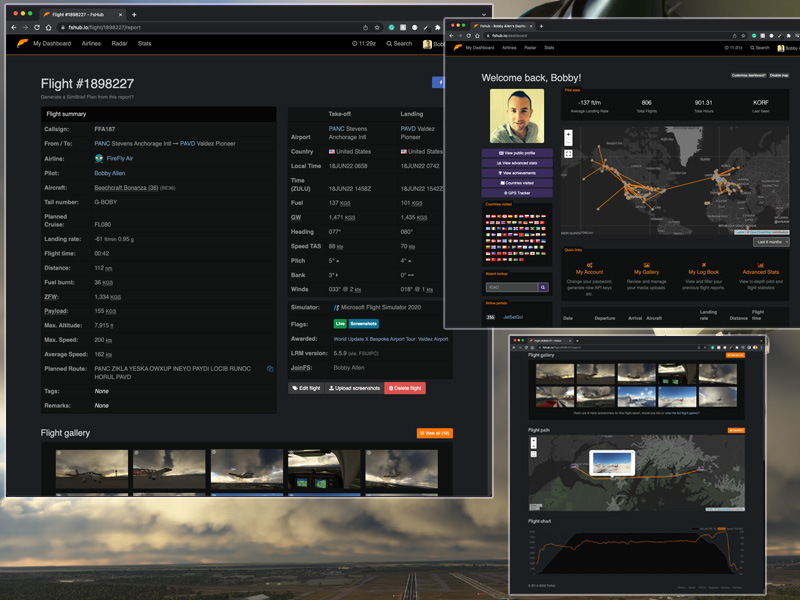Open the Last 6 months map range dropdown

pyautogui.click(x=771, y=242)
